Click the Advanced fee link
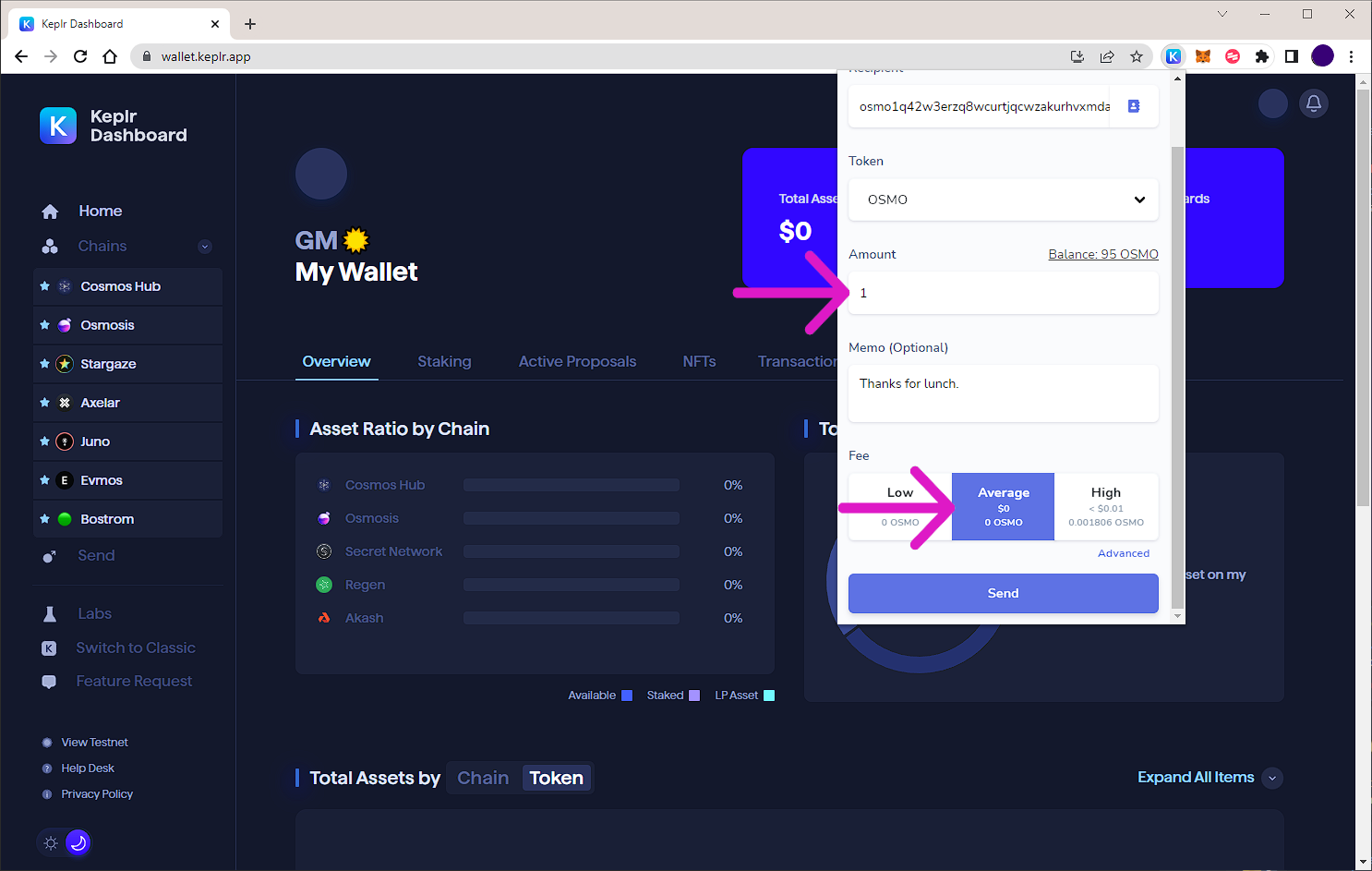Screen dimensions: 1372x871 coord(1124,554)
